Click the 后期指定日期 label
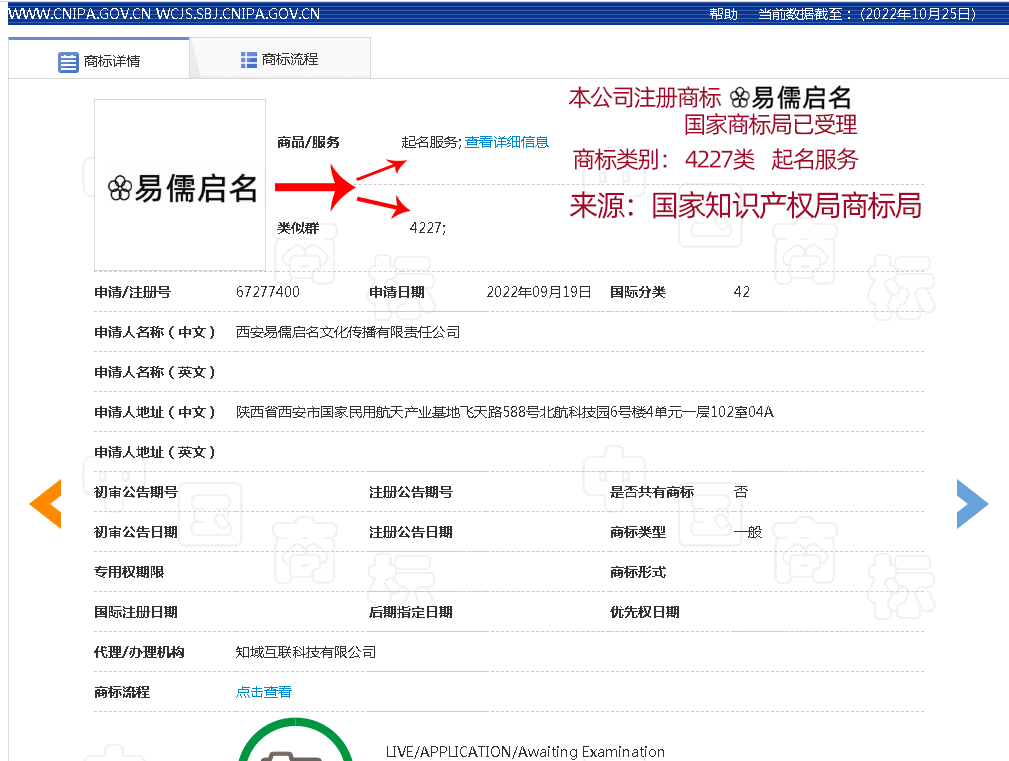Image resolution: width=1009 pixels, height=761 pixels. (x=411, y=612)
